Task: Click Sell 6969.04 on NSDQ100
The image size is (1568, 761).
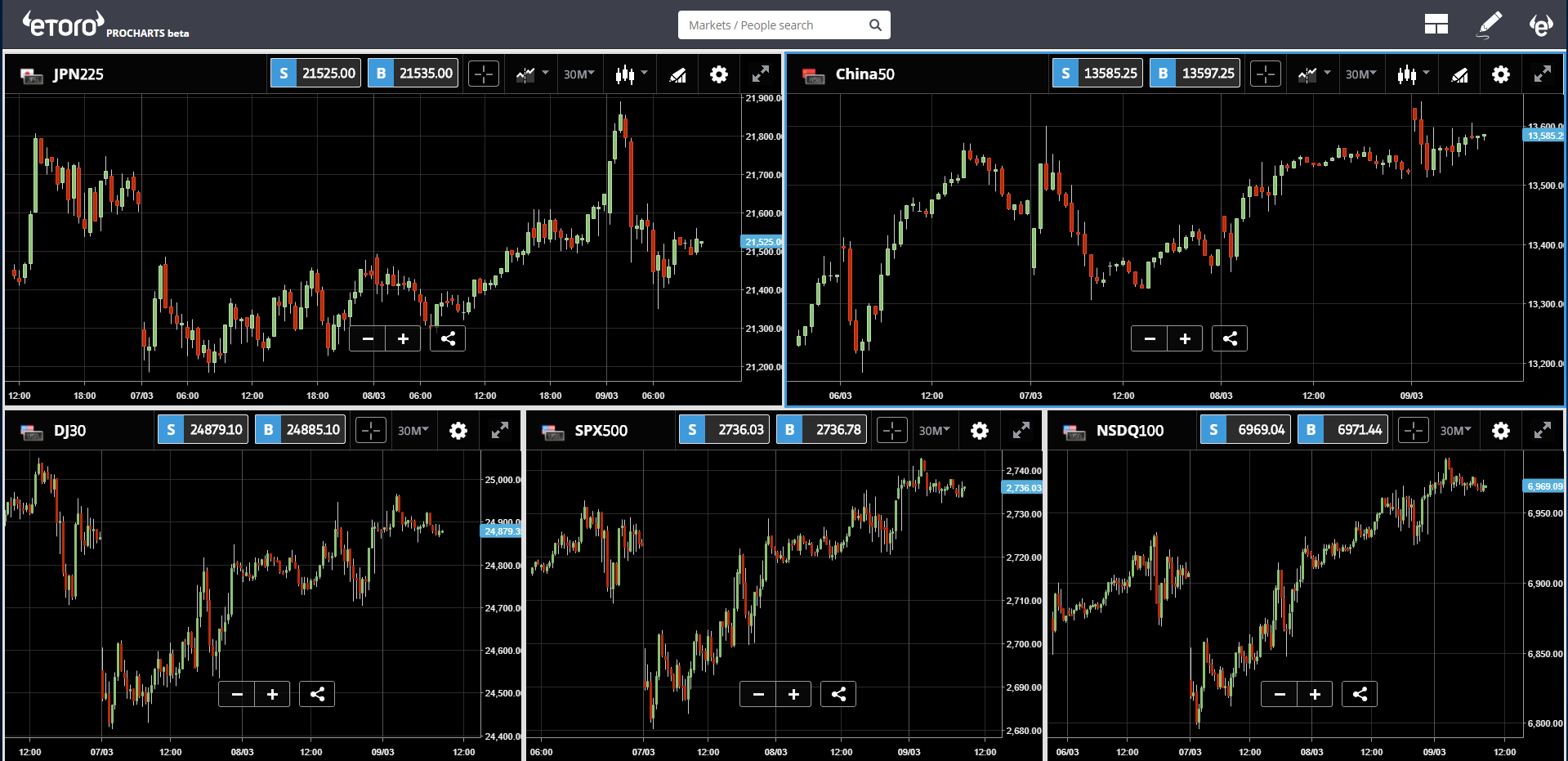Action: pos(1245,429)
